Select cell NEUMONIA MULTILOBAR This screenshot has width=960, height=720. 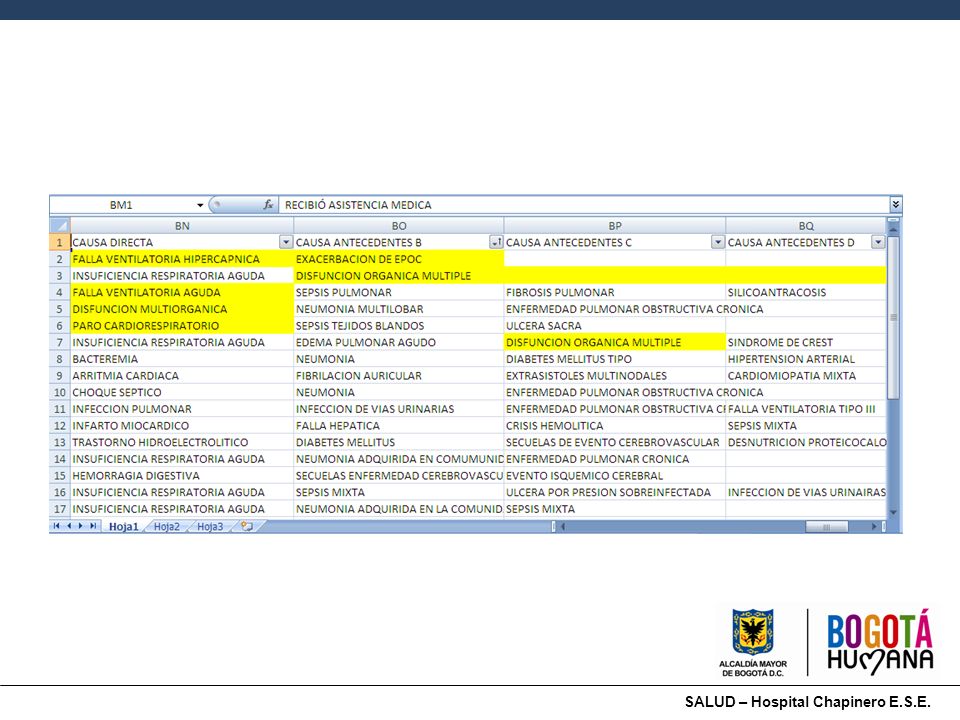(x=399, y=309)
